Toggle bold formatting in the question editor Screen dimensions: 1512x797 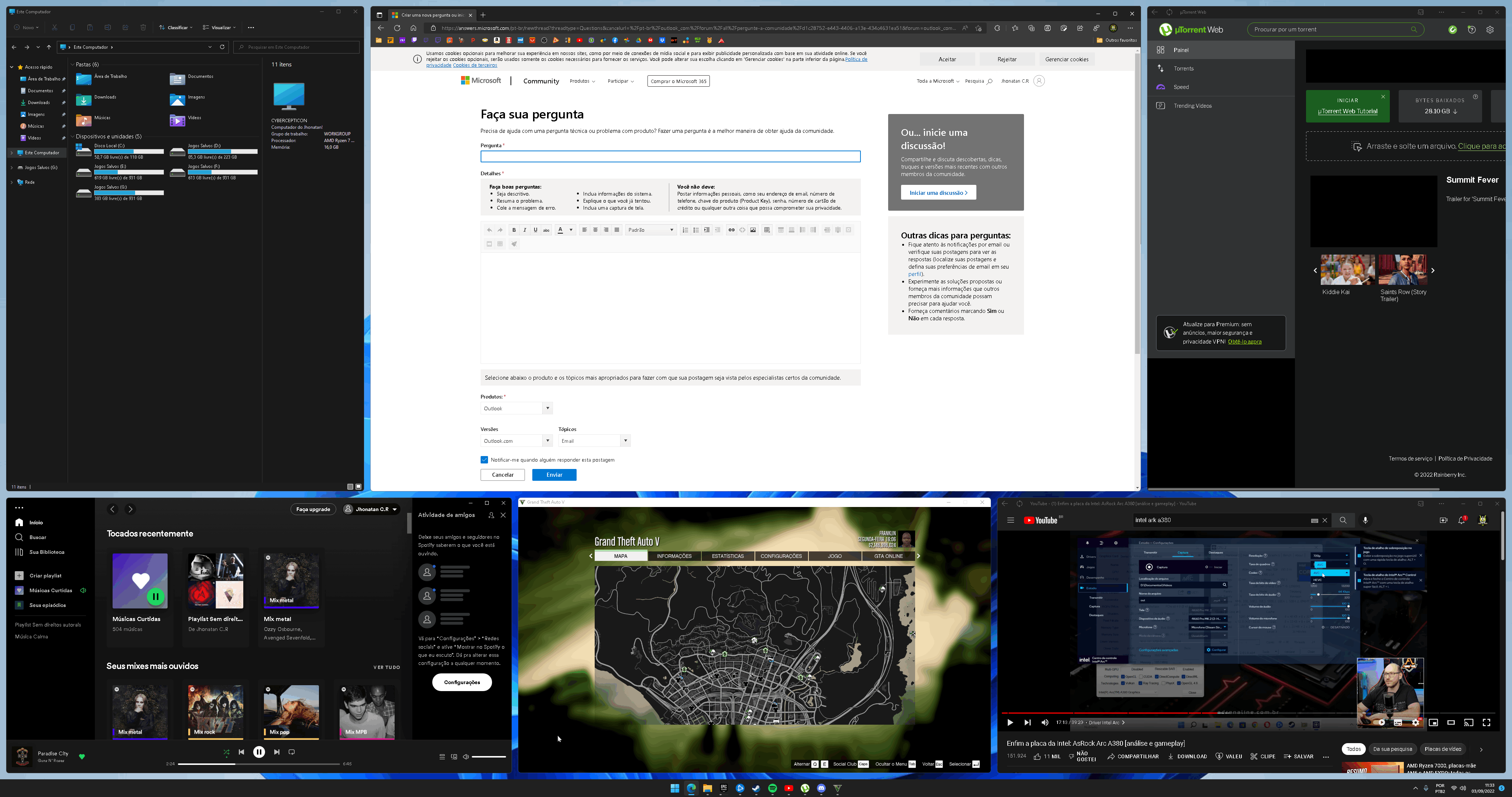coord(513,230)
